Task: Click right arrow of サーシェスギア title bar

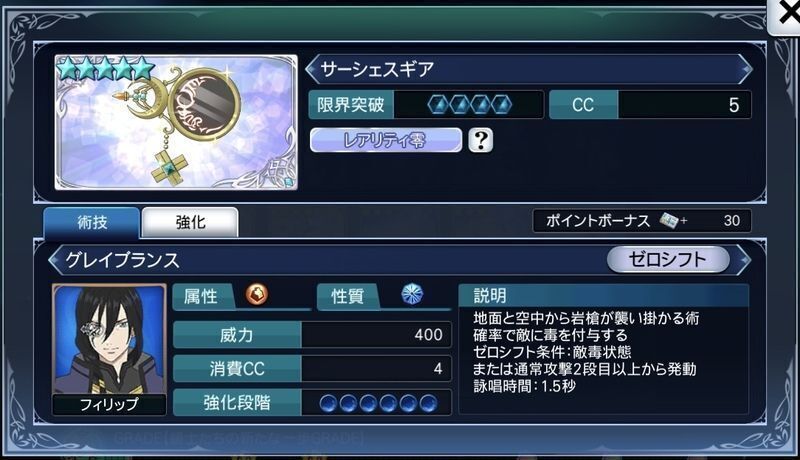Action: click(745, 69)
